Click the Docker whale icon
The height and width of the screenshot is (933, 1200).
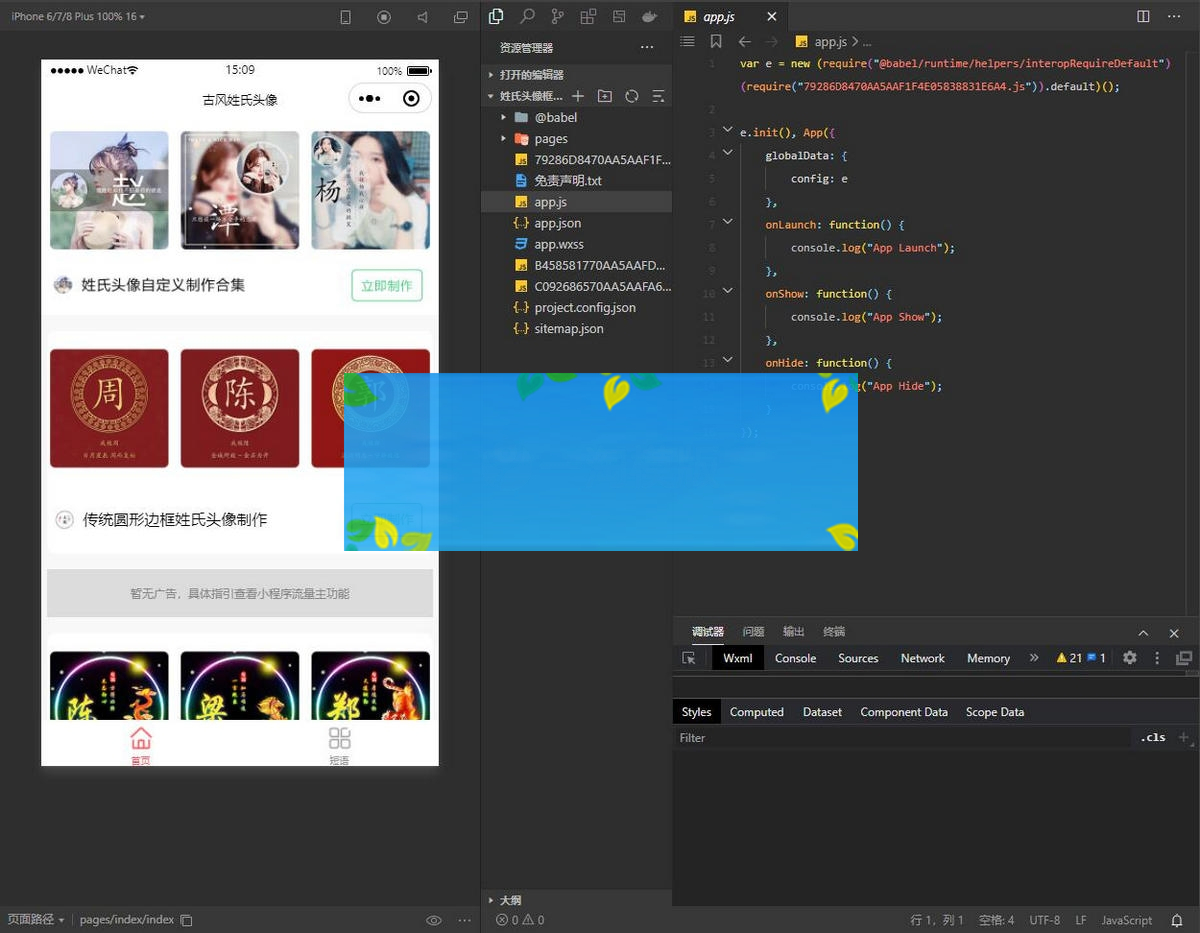[x=649, y=16]
